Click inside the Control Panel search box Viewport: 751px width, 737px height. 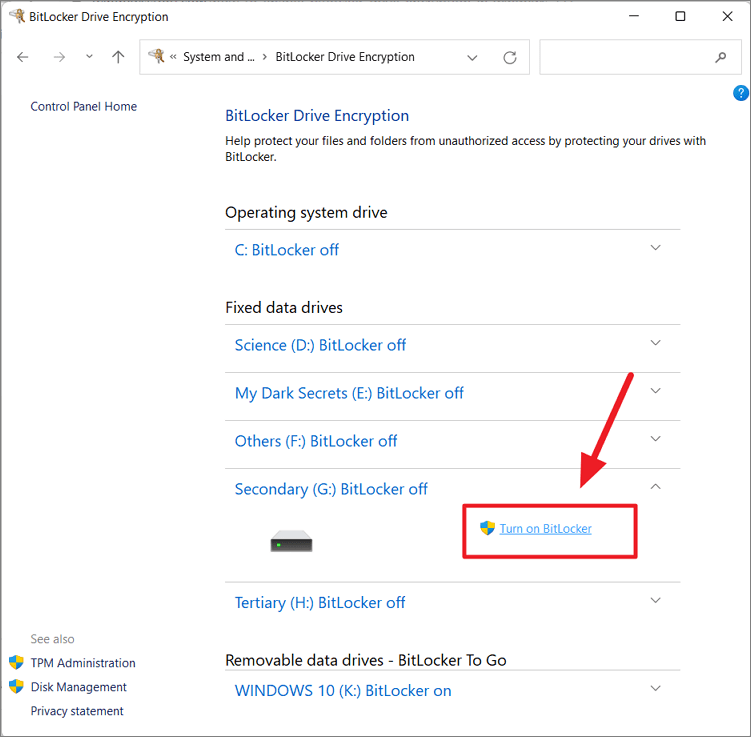[640, 57]
